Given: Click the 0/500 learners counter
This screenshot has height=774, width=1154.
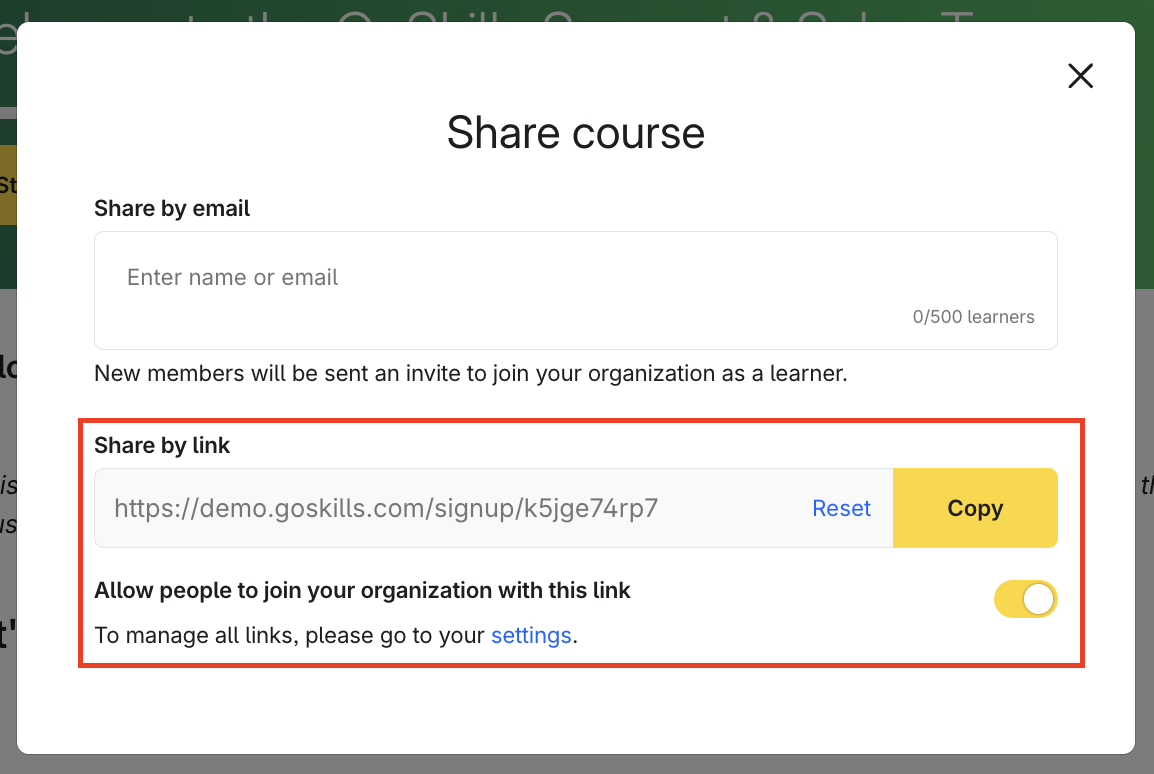Looking at the screenshot, I should [973, 316].
